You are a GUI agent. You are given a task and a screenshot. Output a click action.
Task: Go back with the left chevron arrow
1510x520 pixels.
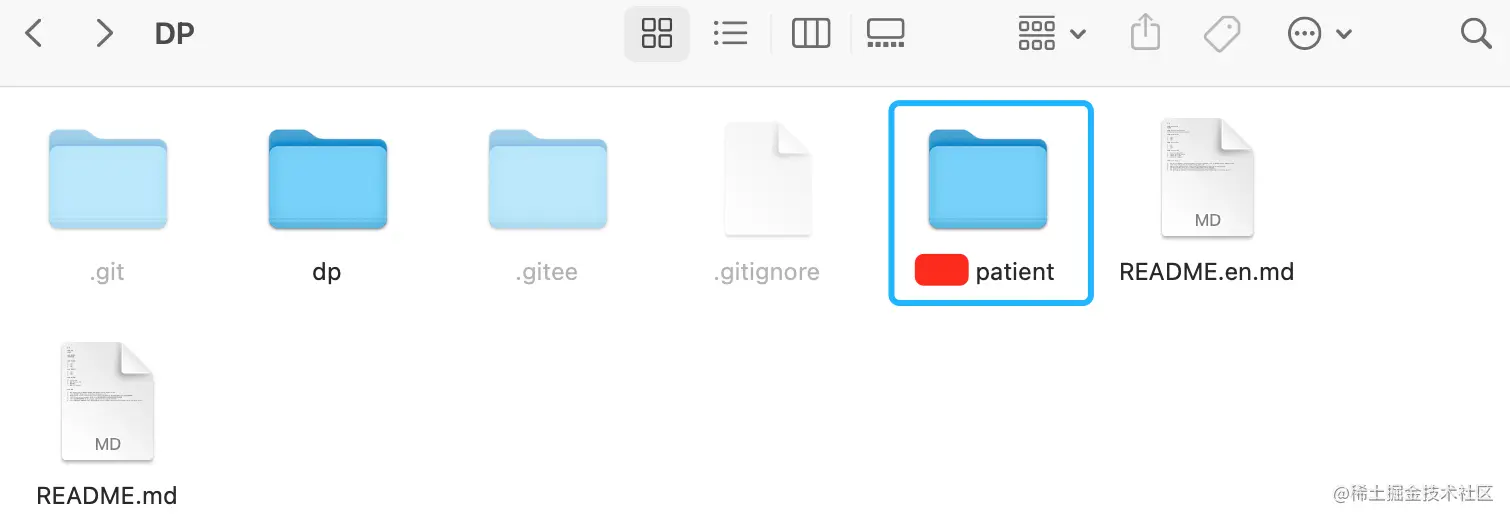coord(34,34)
